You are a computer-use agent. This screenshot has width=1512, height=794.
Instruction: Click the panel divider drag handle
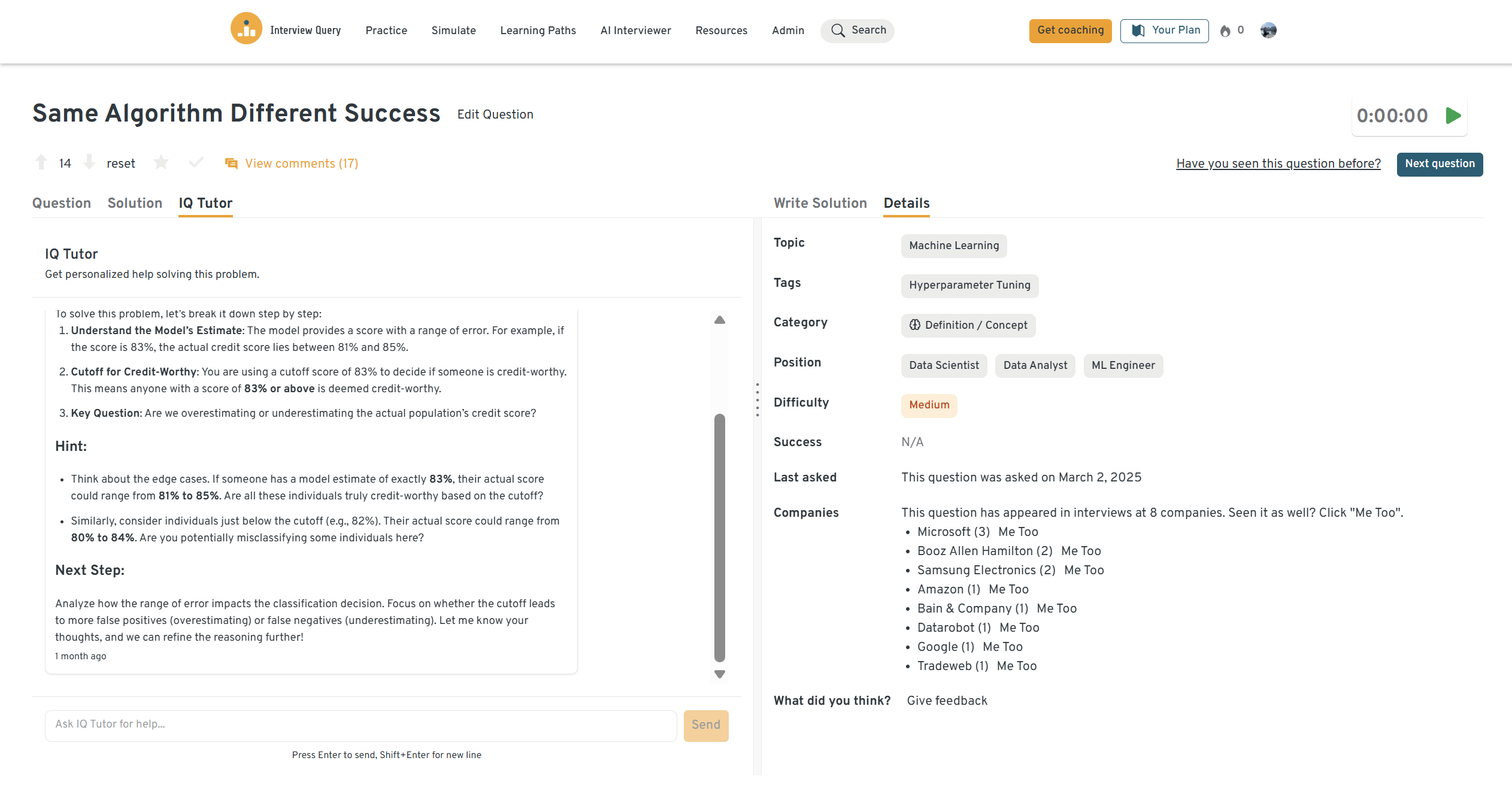pos(757,399)
